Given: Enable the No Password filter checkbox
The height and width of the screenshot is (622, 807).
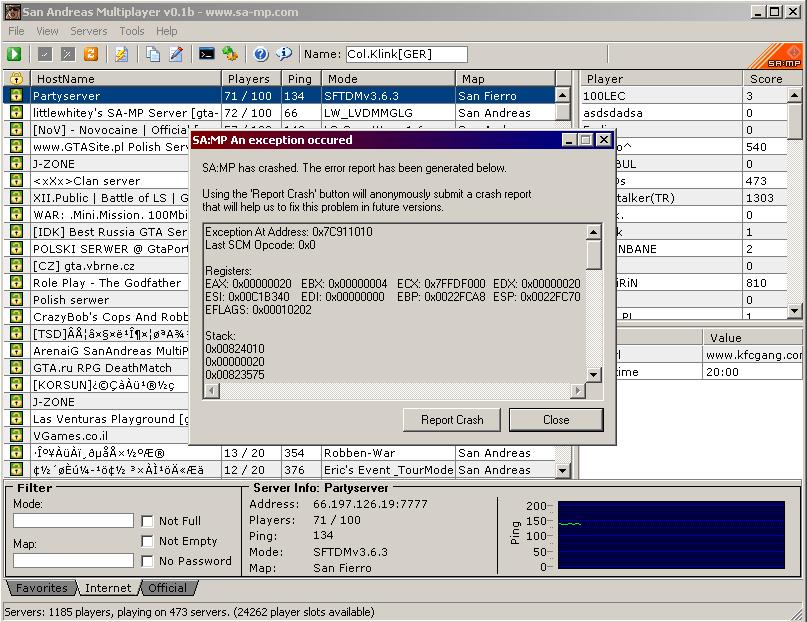Looking at the screenshot, I should point(147,561).
